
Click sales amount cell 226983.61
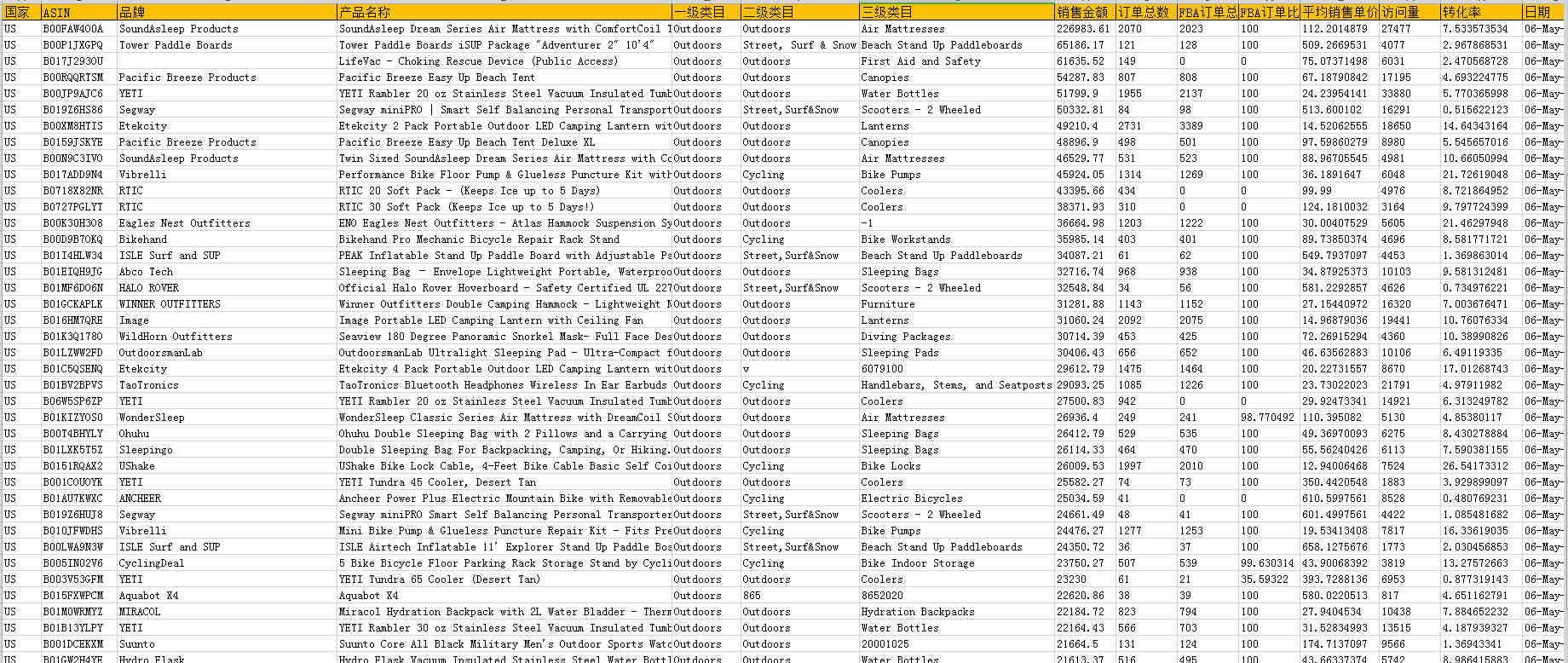(1085, 29)
